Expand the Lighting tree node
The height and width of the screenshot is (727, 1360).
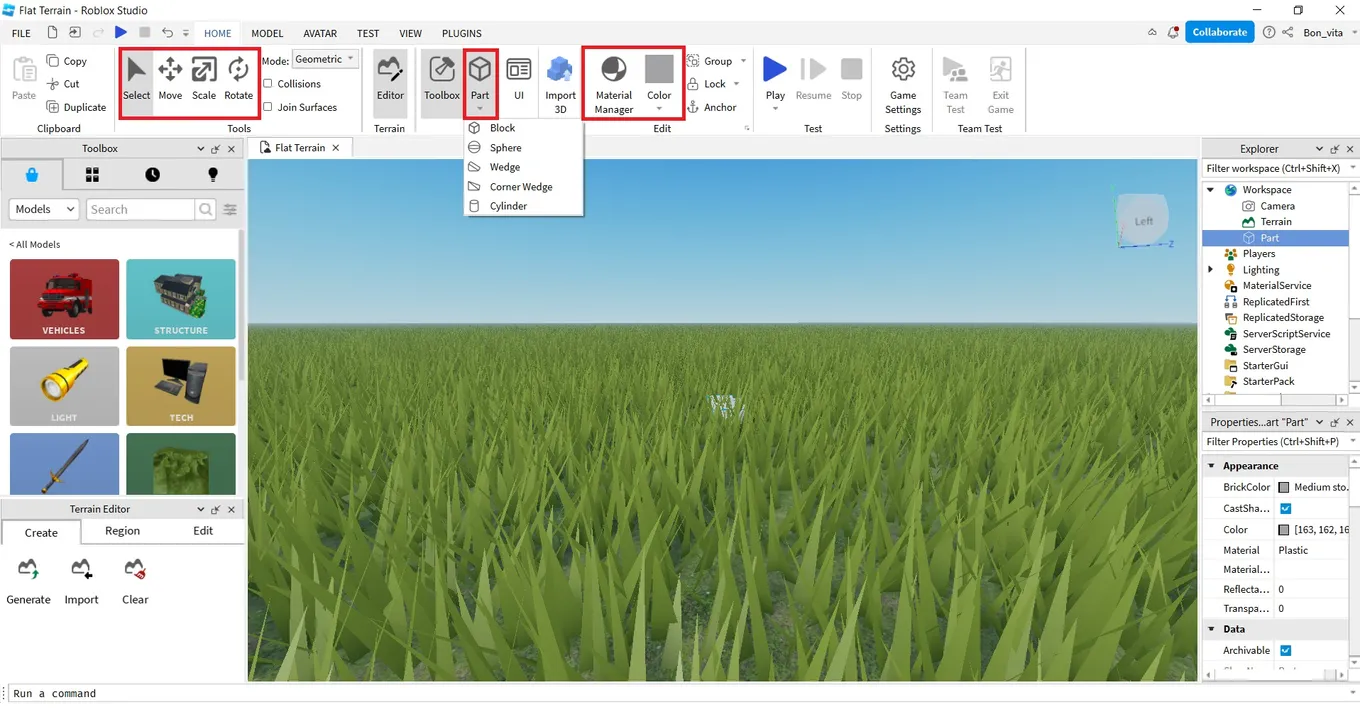(1211, 270)
